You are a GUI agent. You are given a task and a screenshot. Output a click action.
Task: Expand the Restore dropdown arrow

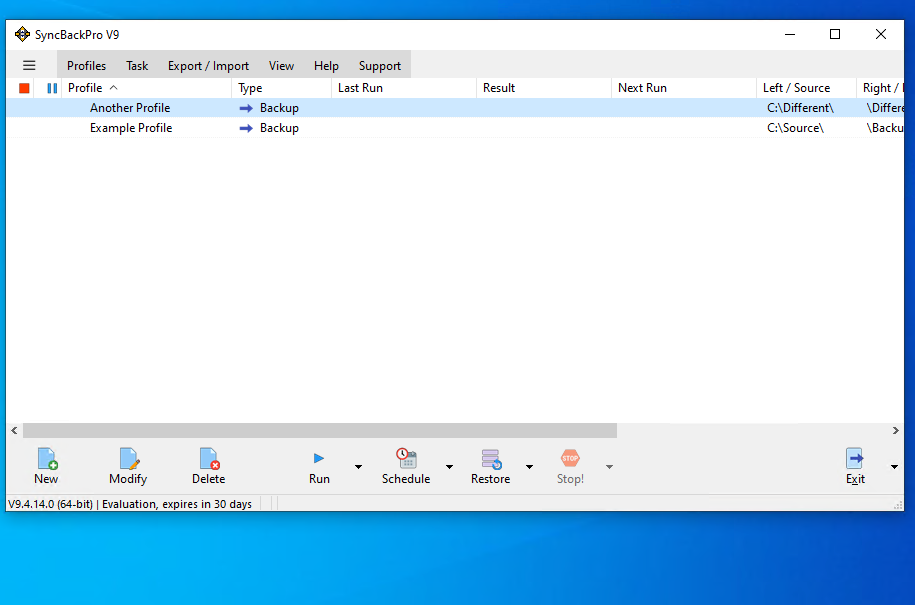click(x=529, y=467)
